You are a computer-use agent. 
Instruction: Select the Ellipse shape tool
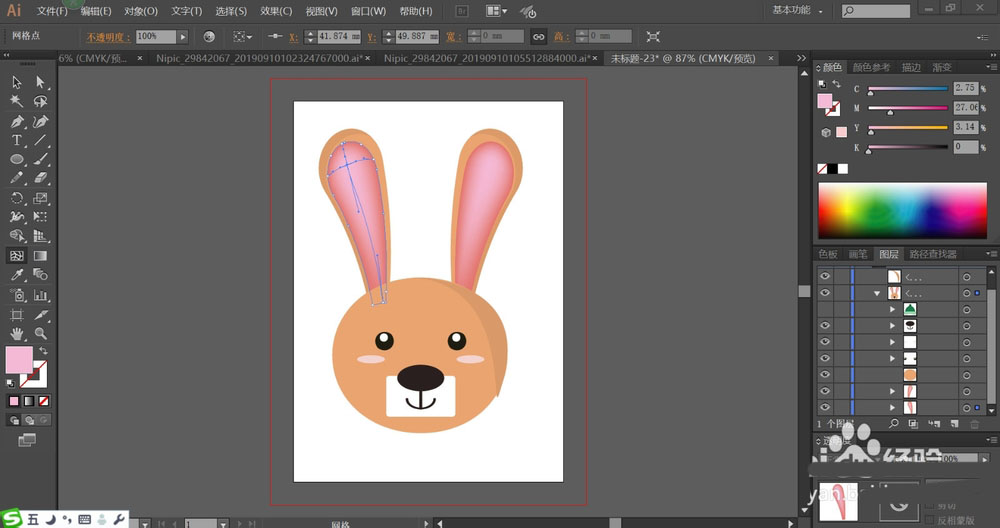click(17, 159)
